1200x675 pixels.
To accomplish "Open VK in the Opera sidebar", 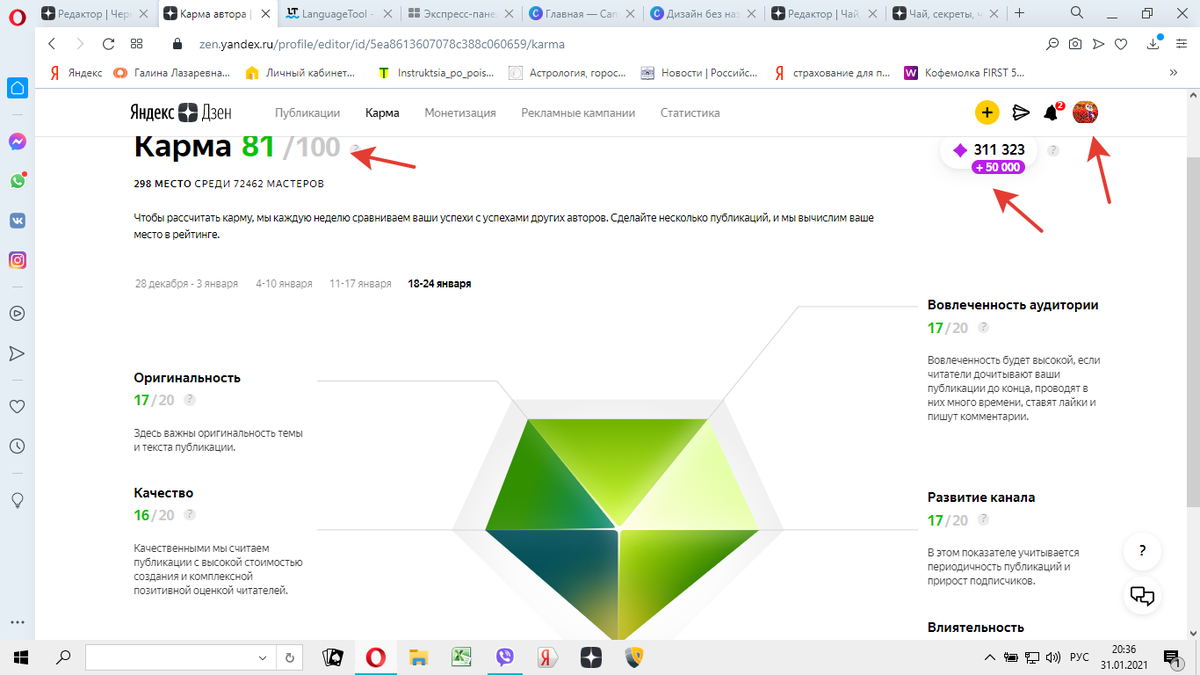I will (17, 221).
